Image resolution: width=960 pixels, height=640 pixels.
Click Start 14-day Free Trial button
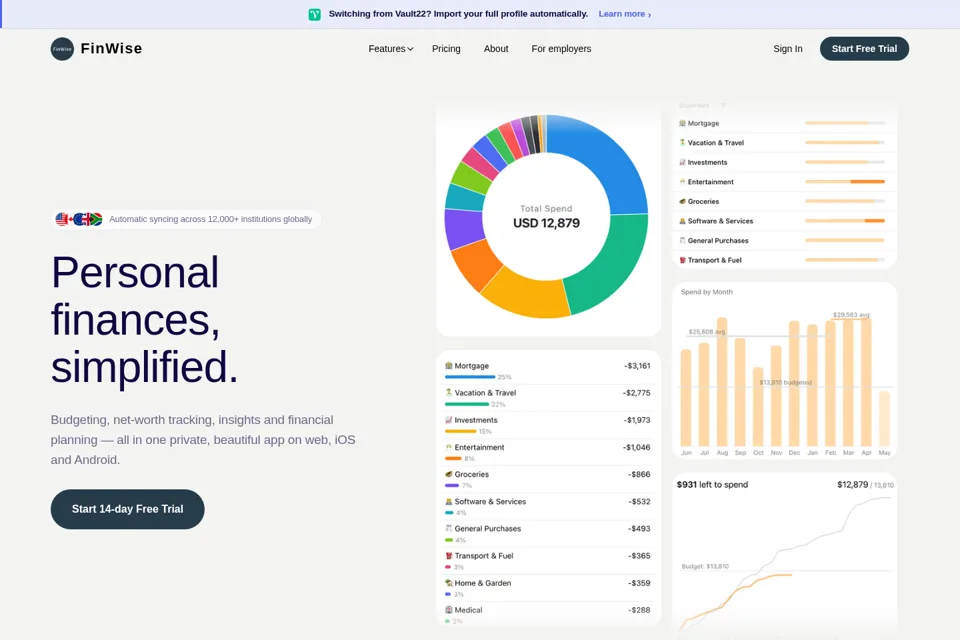(x=127, y=509)
